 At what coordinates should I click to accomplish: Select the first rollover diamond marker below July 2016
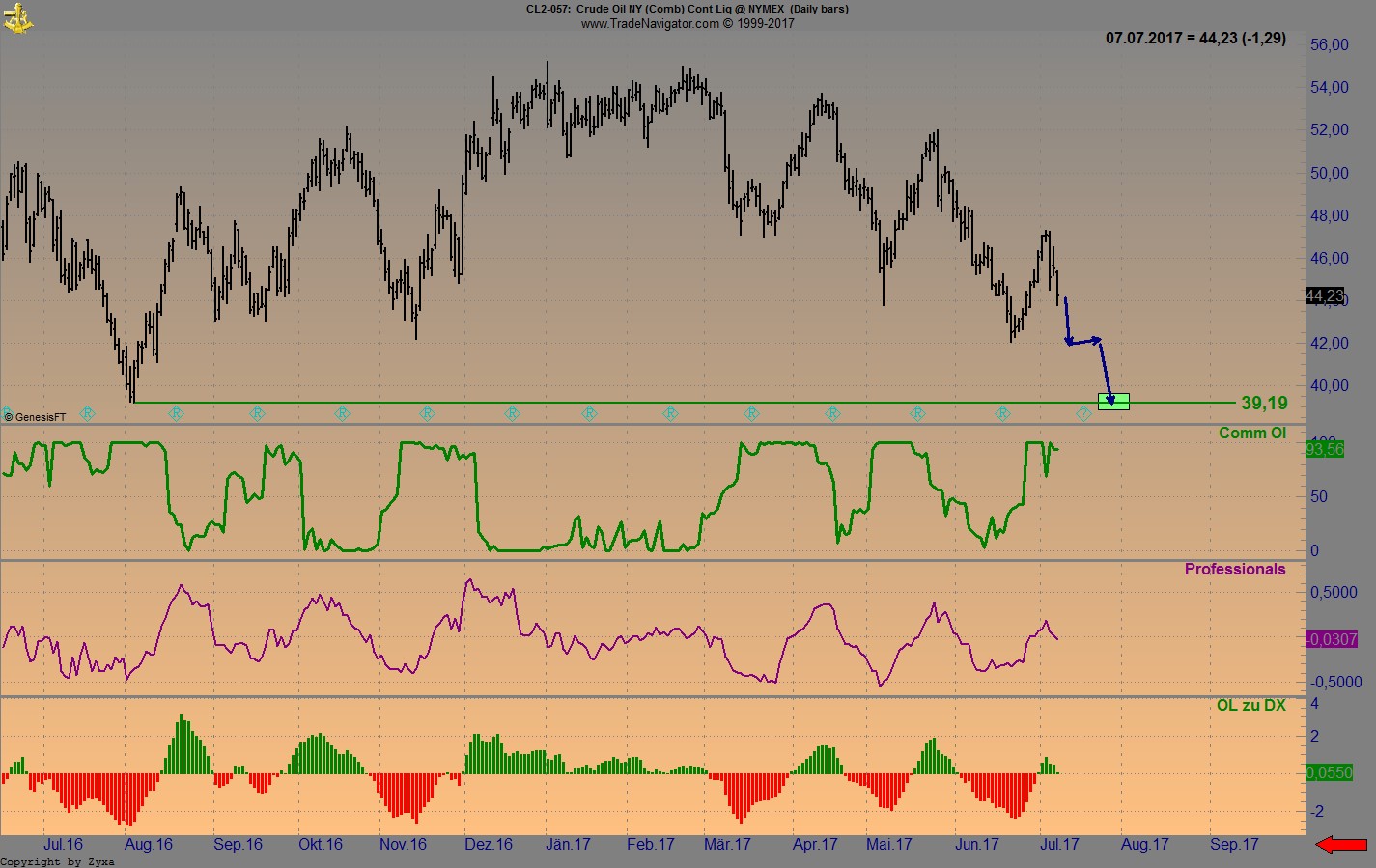(87, 413)
